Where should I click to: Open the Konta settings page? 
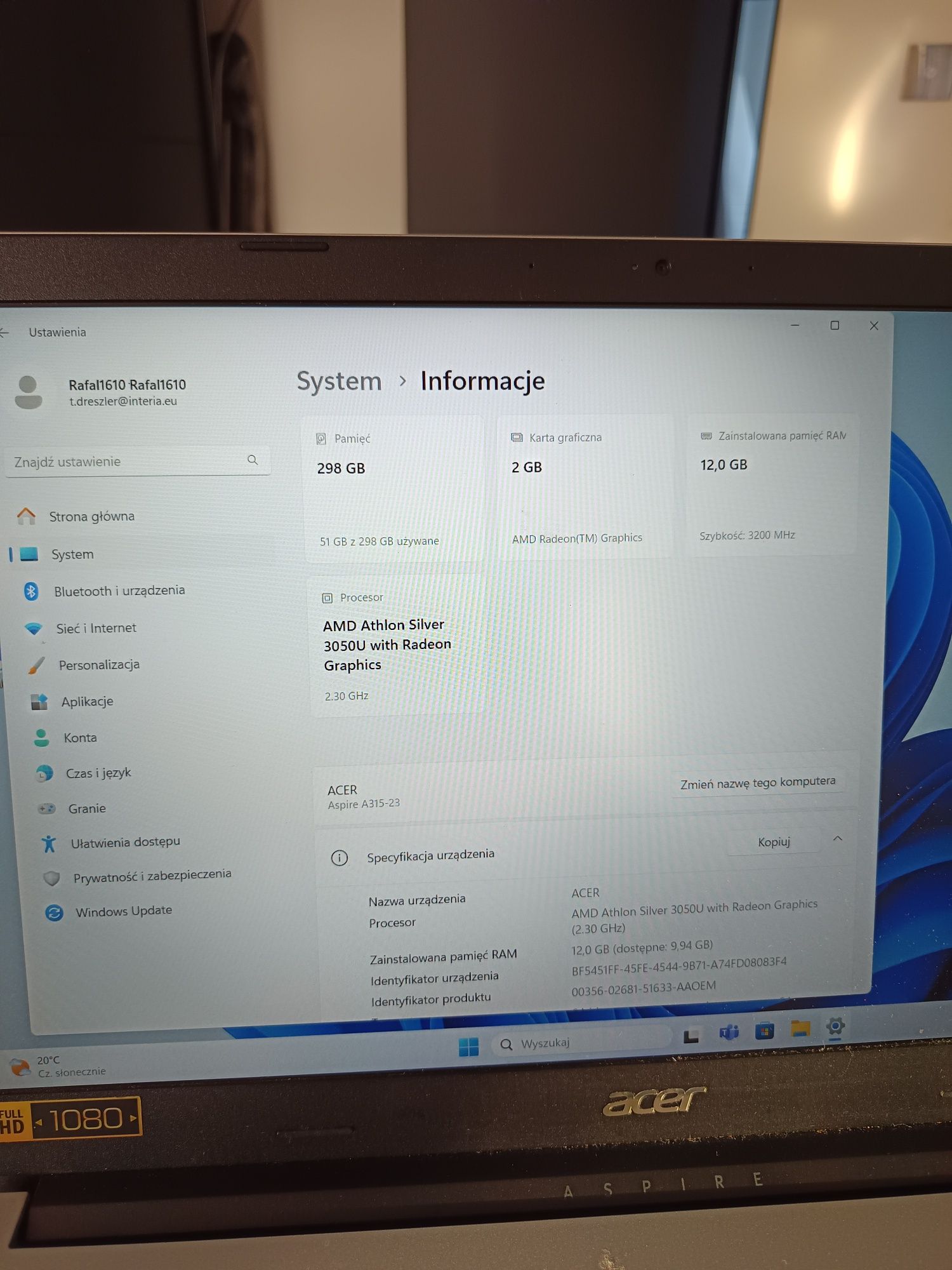(x=80, y=738)
